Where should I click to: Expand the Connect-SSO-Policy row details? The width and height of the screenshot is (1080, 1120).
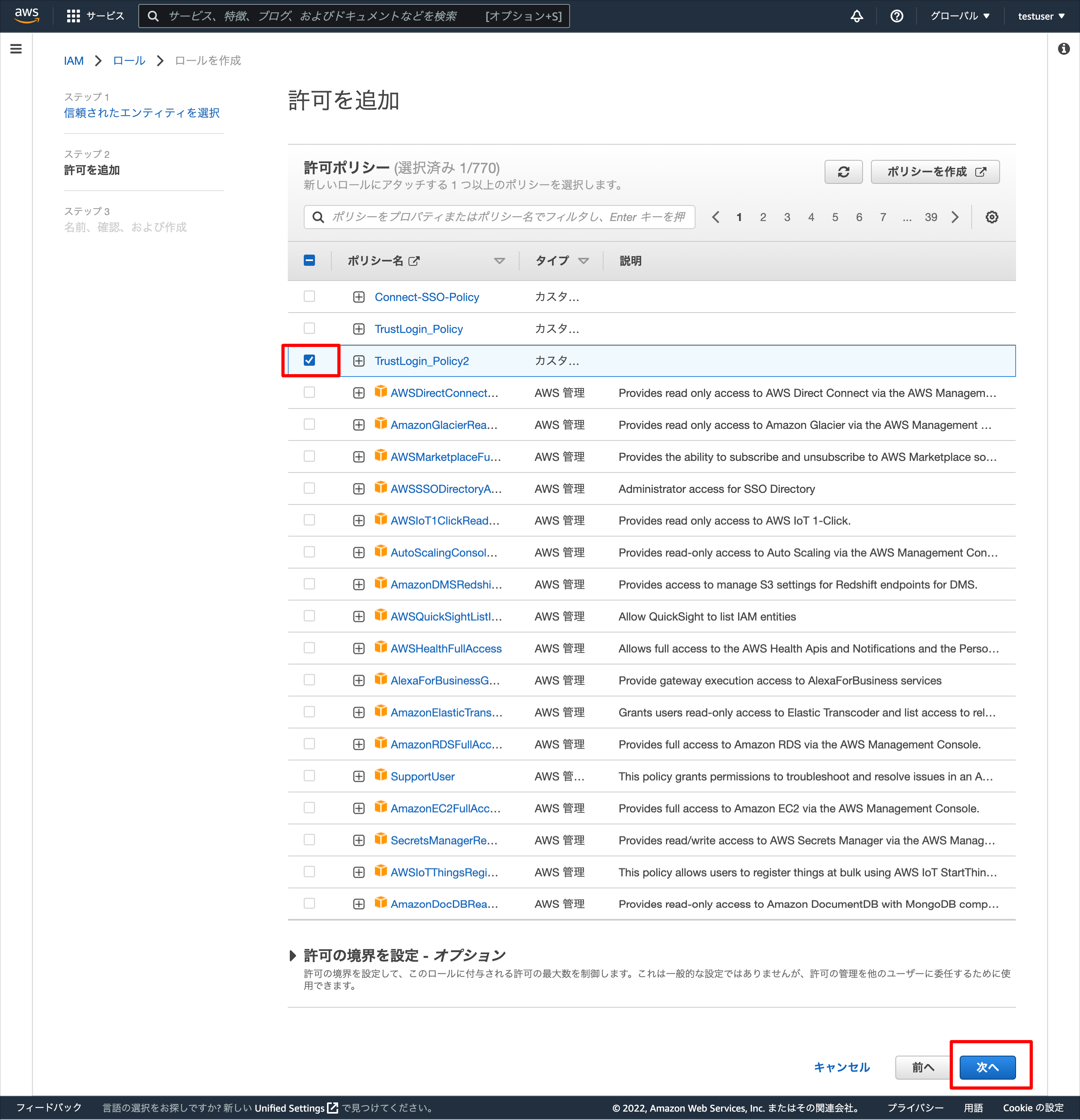359,297
